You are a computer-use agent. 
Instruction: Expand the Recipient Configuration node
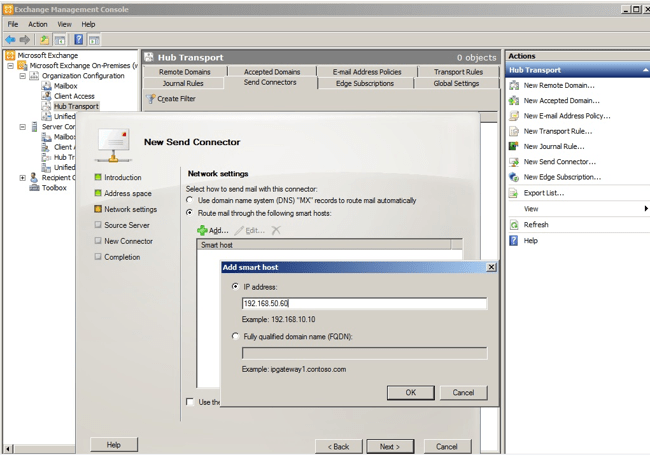(22, 177)
